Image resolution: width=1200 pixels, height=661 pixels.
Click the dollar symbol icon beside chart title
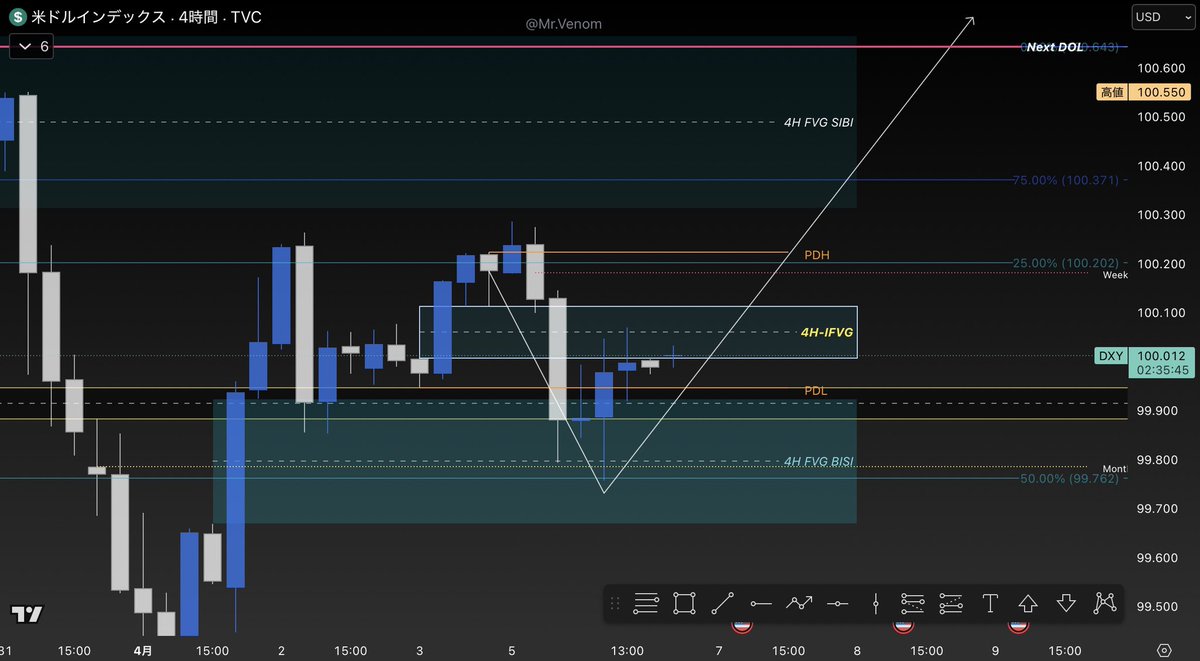pos(18,17)
